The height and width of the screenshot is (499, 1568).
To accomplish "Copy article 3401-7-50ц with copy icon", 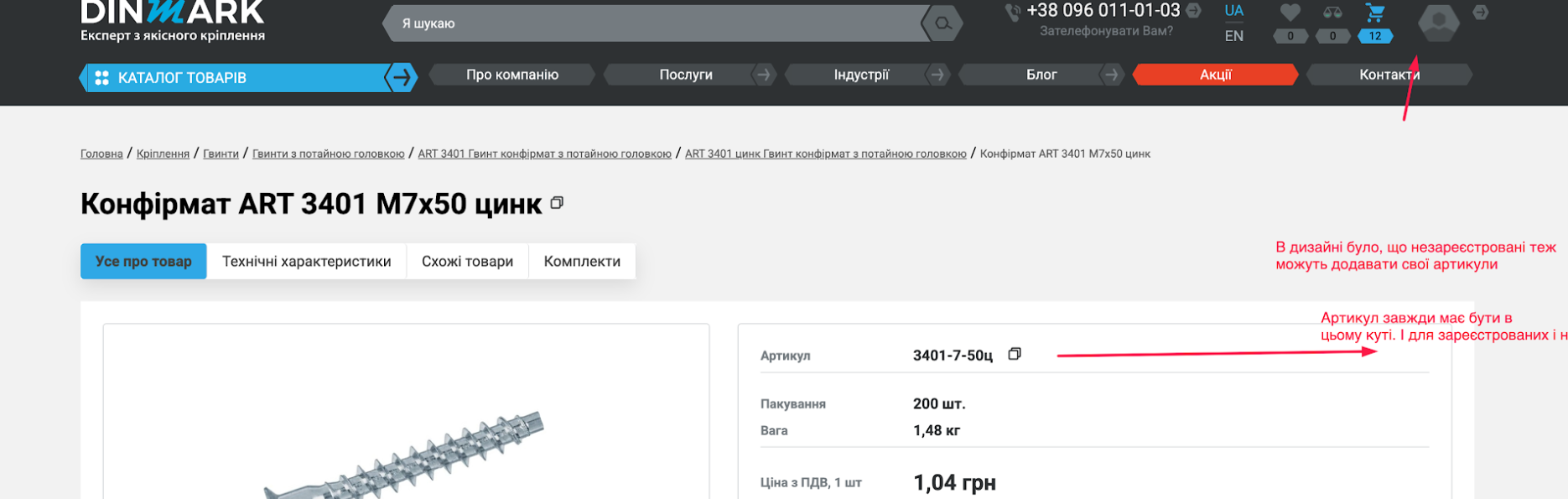I will 1015,354.
